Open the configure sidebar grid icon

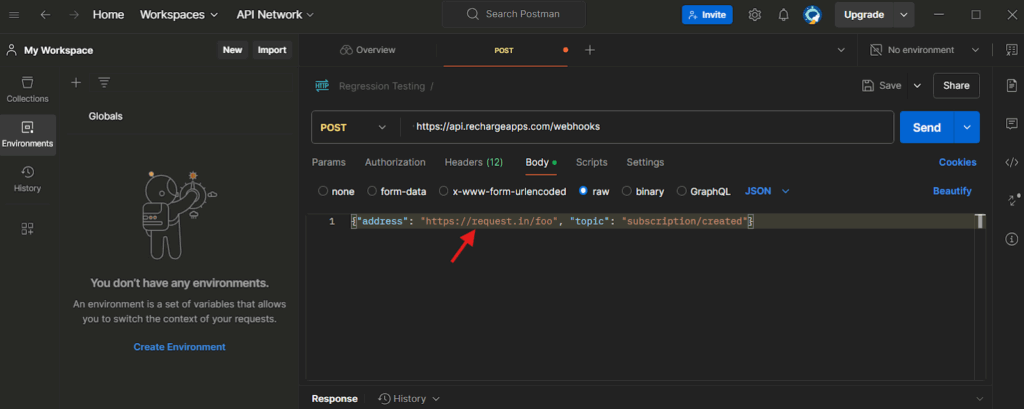coord(27,229)
